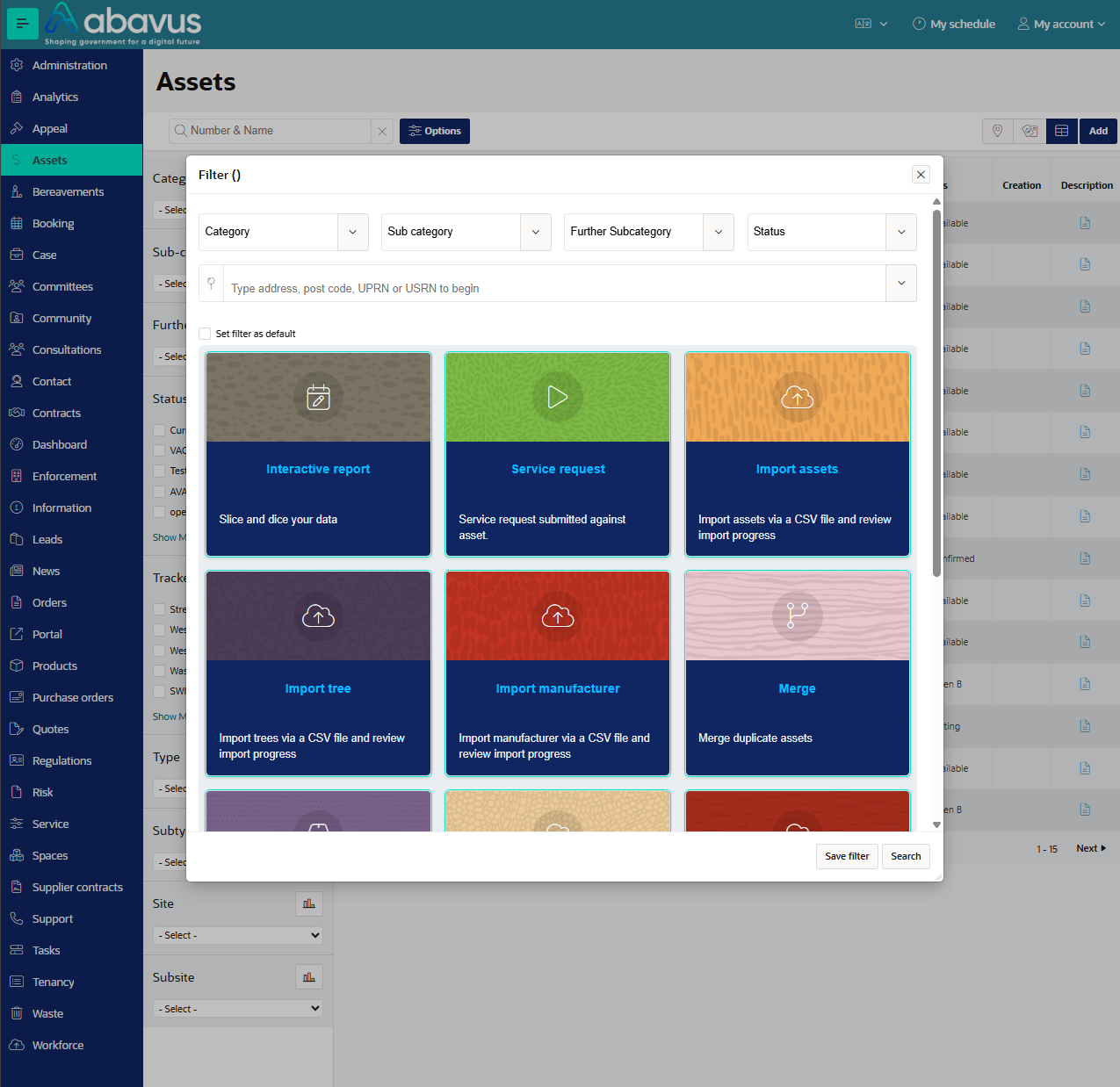
Task: Expand the Category dropdown in filter
Action: [x=353, y=232]
